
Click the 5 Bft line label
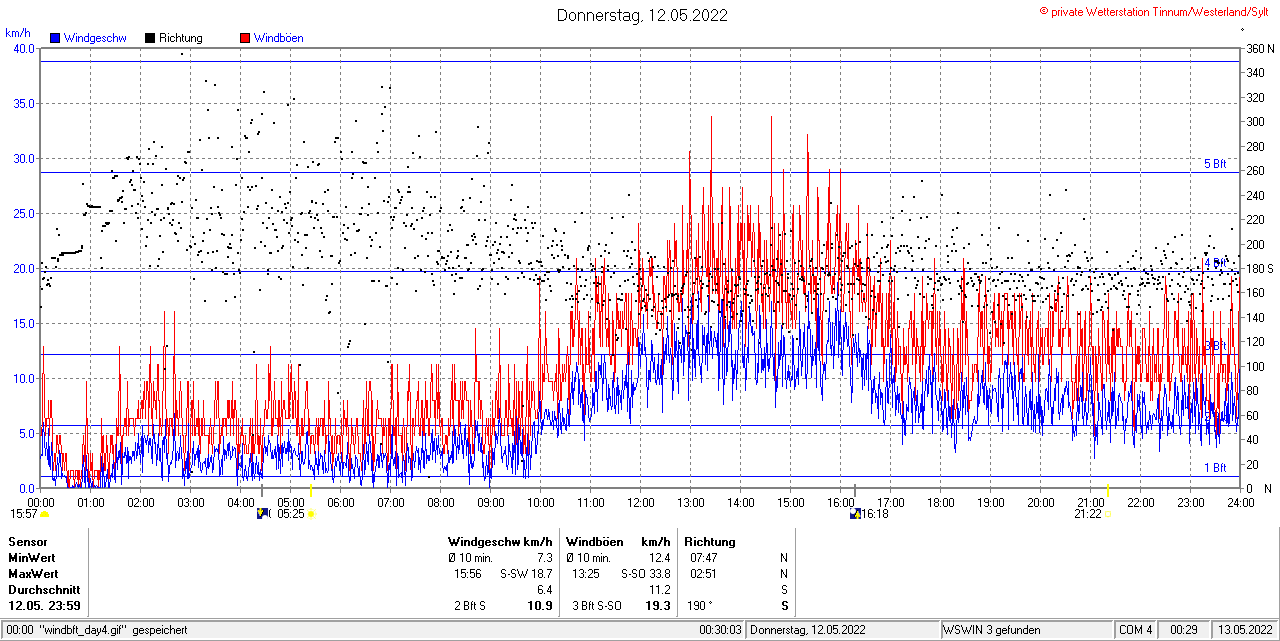coord(1214,164)
